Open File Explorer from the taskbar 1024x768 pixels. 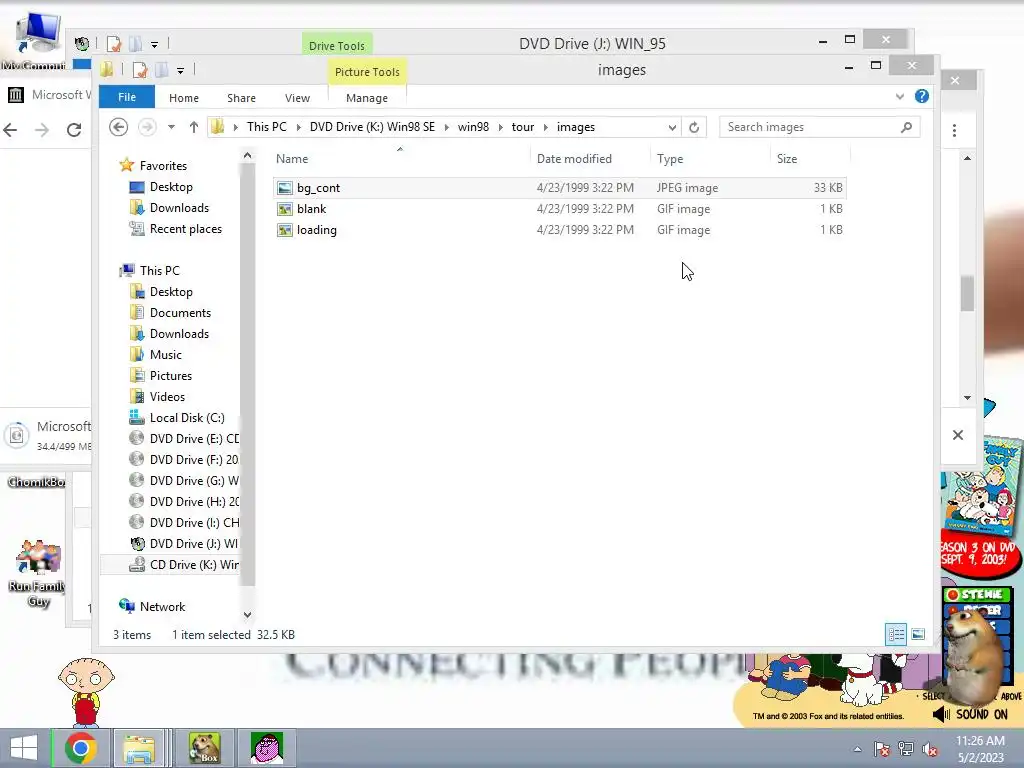coord(139,748)
